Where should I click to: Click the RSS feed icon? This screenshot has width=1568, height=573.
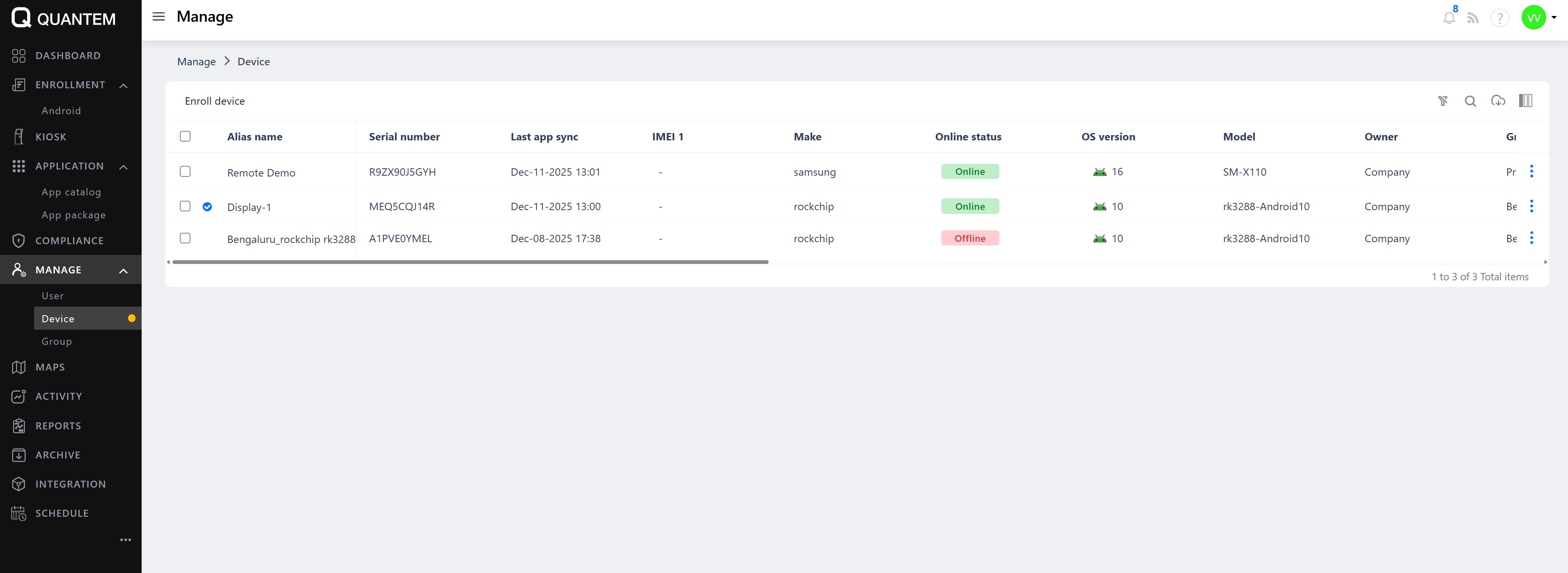(1472, 18)
